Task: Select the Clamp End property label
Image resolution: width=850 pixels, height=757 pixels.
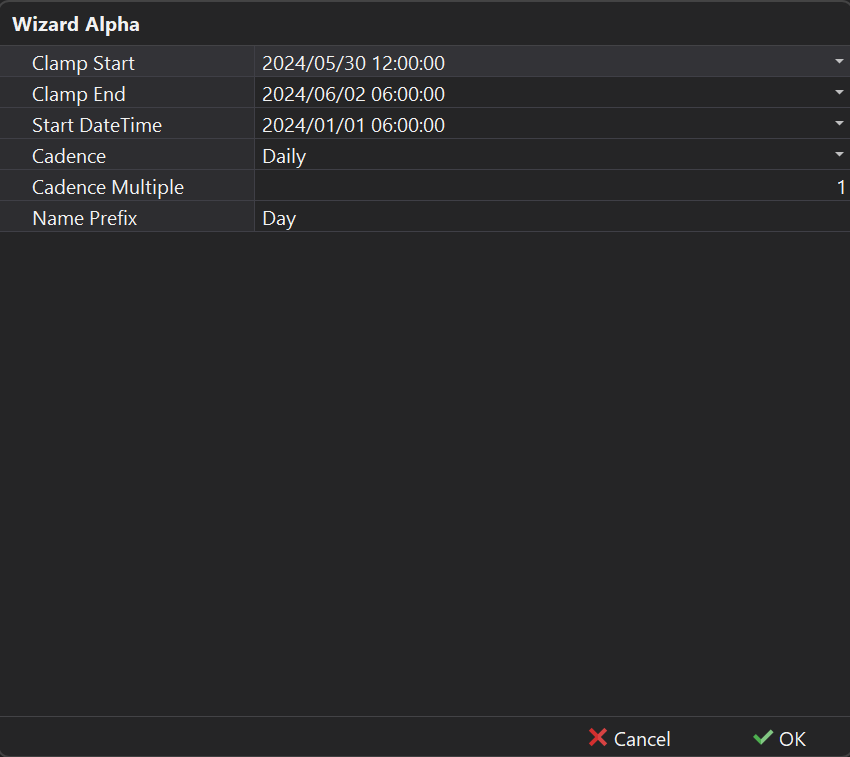Action: click(x=78, y=94)
